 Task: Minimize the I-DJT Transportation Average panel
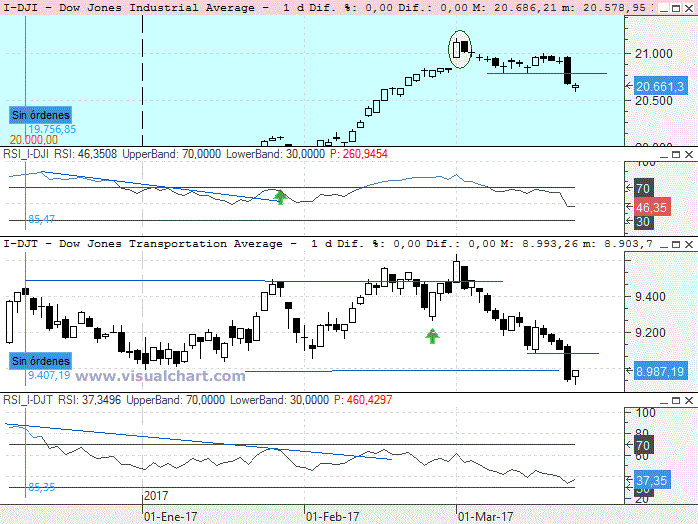click(663, 244)
